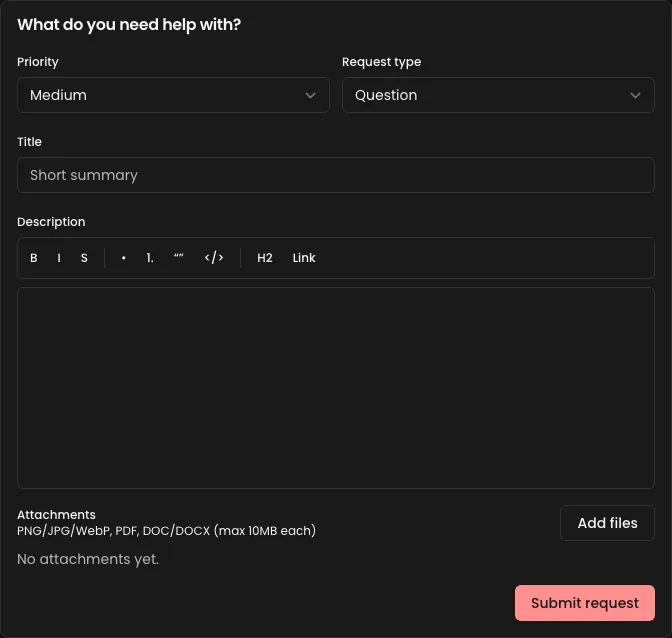Screen dimensions: 672x638
Task: Insert a code block
Action: 214,258
